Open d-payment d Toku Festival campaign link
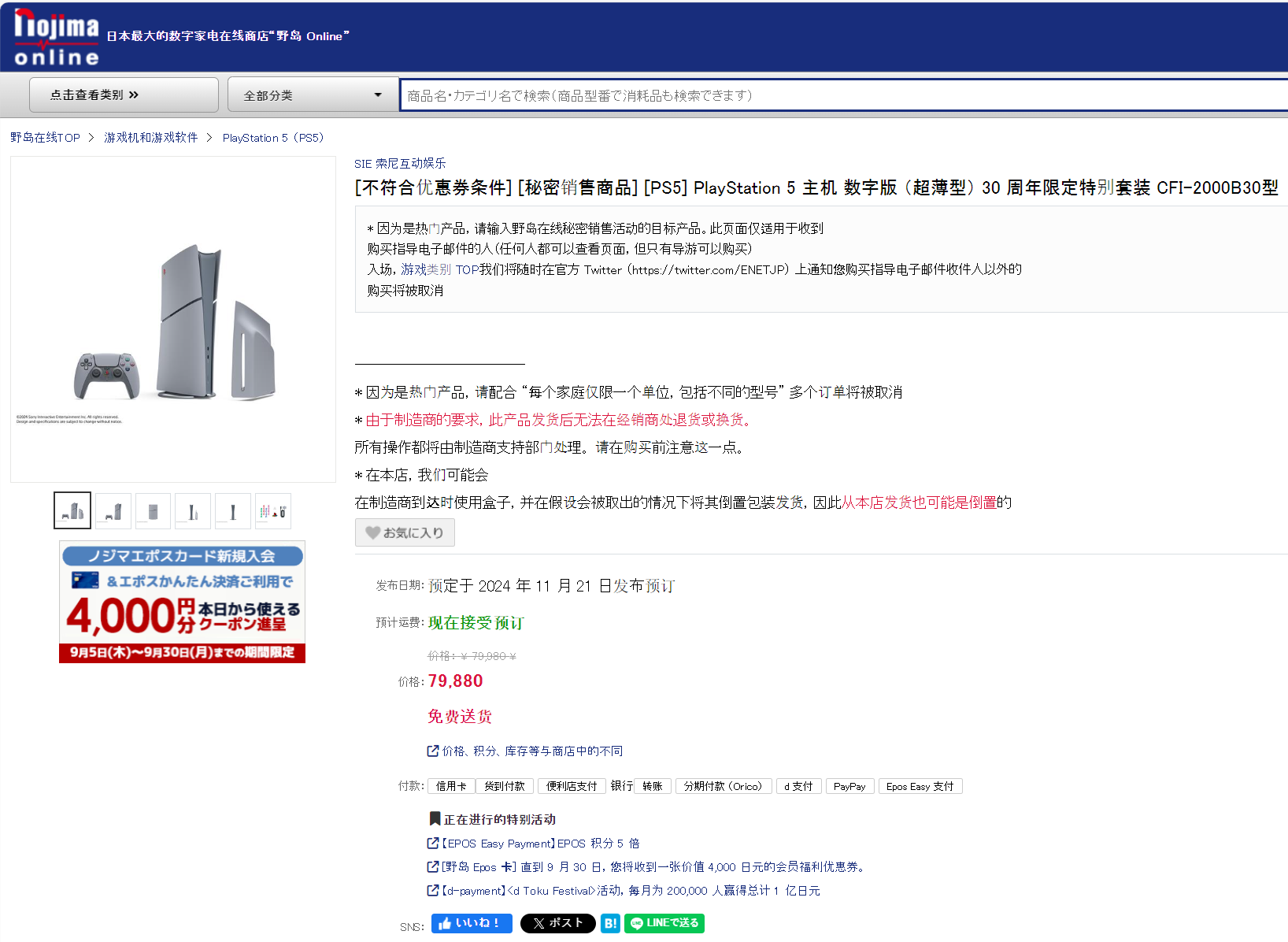 [x=631, y=891]
